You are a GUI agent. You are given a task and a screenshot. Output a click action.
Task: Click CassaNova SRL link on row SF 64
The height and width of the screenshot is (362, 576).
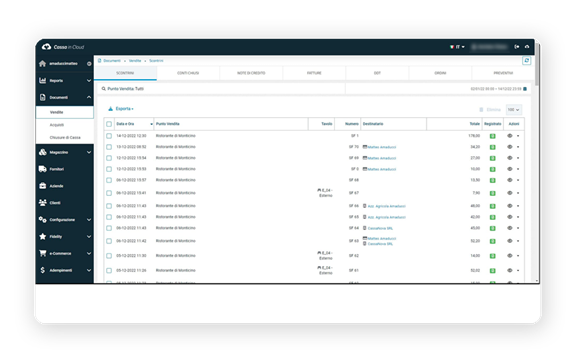coord(380,228)
